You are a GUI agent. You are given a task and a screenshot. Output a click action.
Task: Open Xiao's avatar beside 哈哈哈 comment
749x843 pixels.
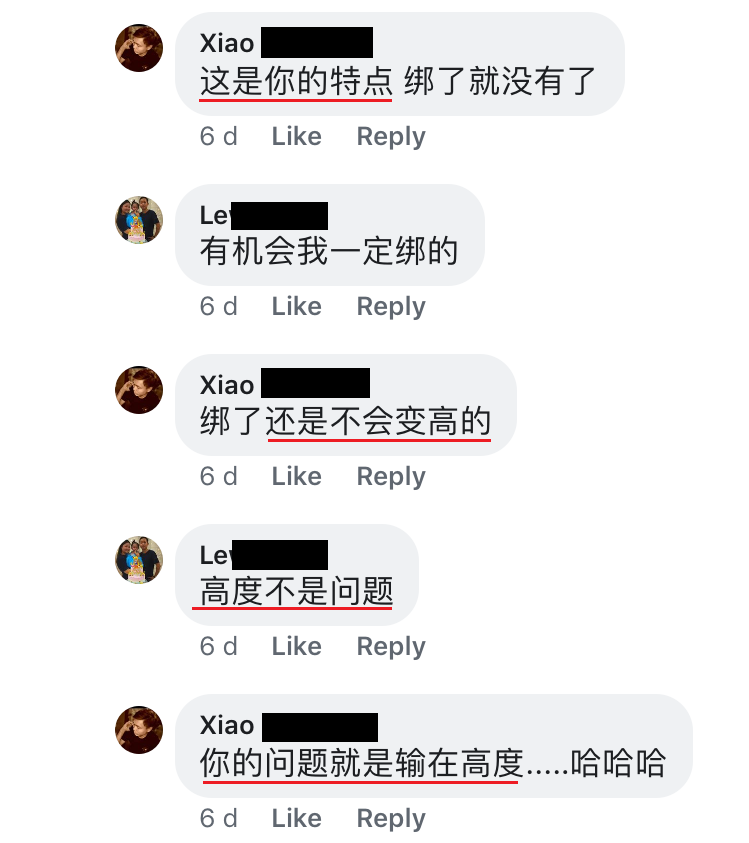[139, 730]
